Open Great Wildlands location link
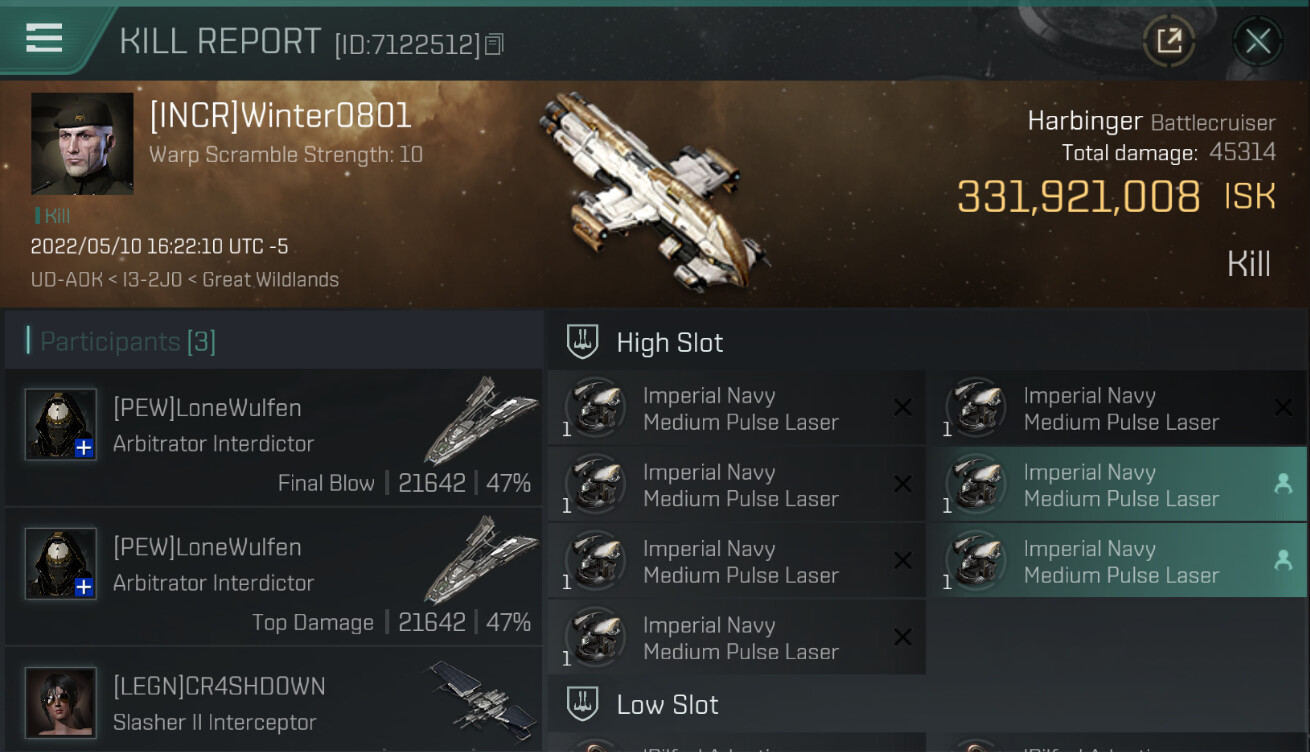1310x752 pixels. [x=271, y=280]
